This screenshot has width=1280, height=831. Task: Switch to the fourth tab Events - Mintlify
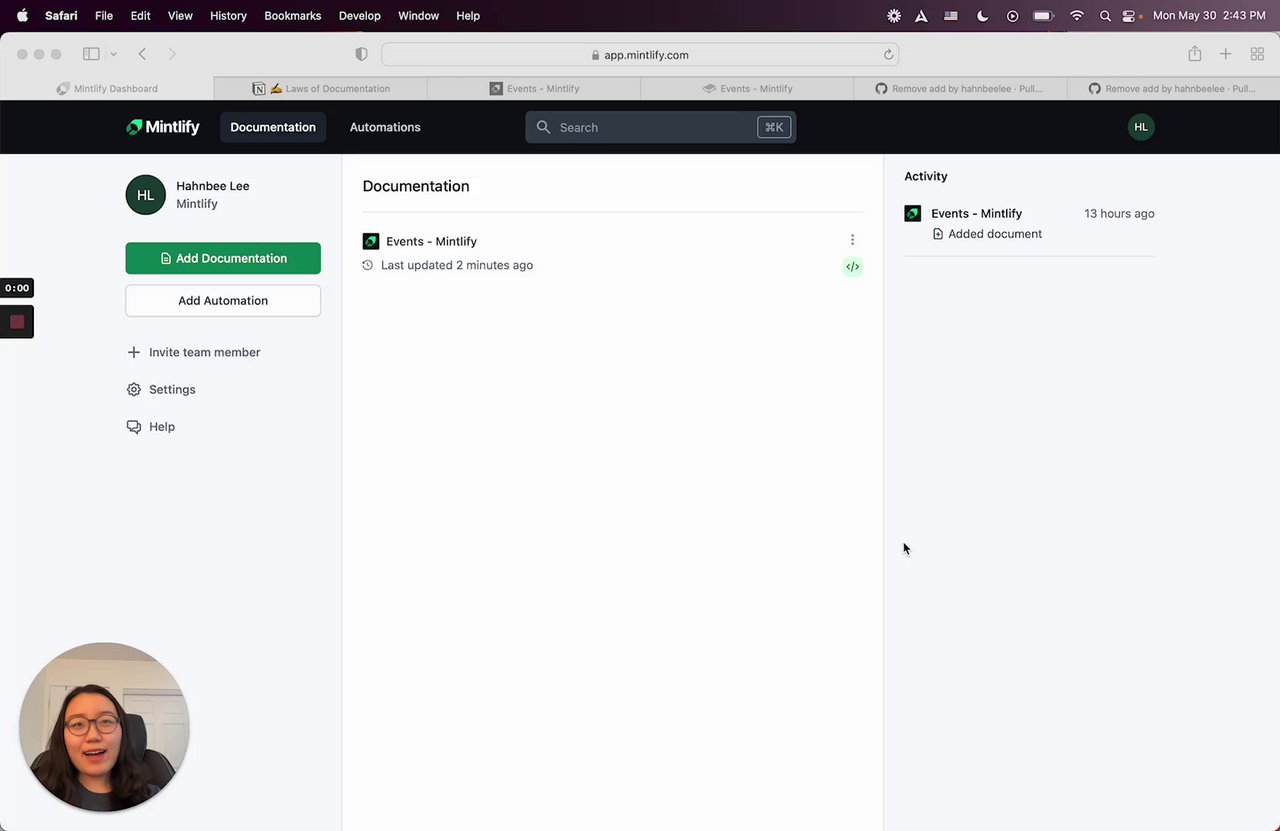point(748,88)
